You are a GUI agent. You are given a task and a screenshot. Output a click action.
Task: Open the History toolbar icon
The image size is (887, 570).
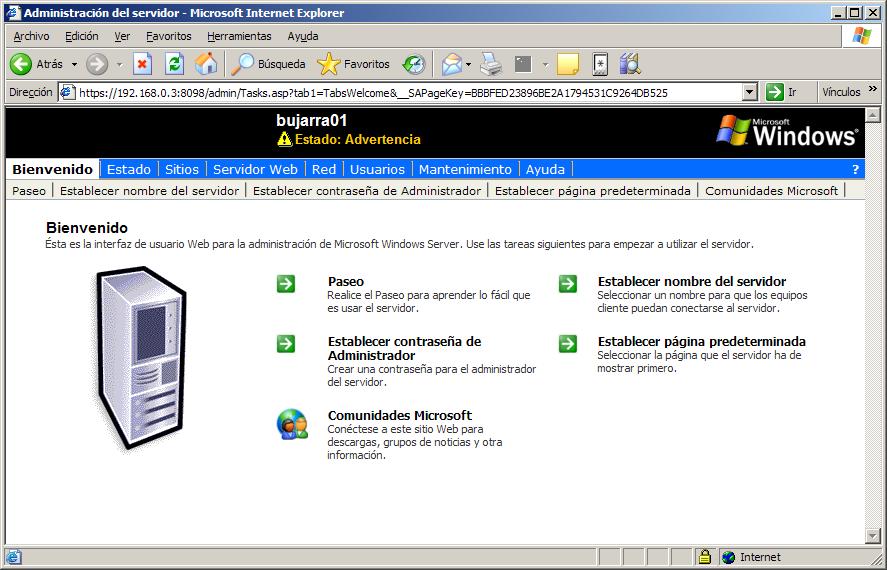point(414,64)
